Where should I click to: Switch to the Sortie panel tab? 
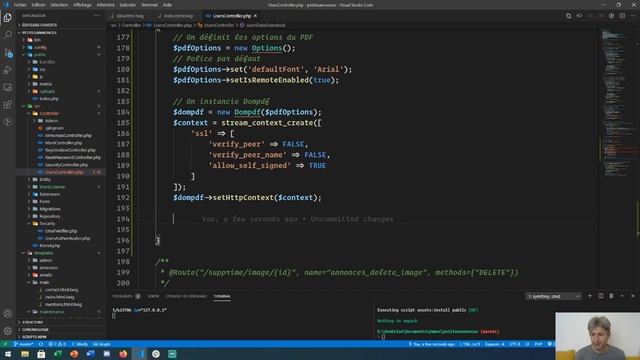[153, 296]
